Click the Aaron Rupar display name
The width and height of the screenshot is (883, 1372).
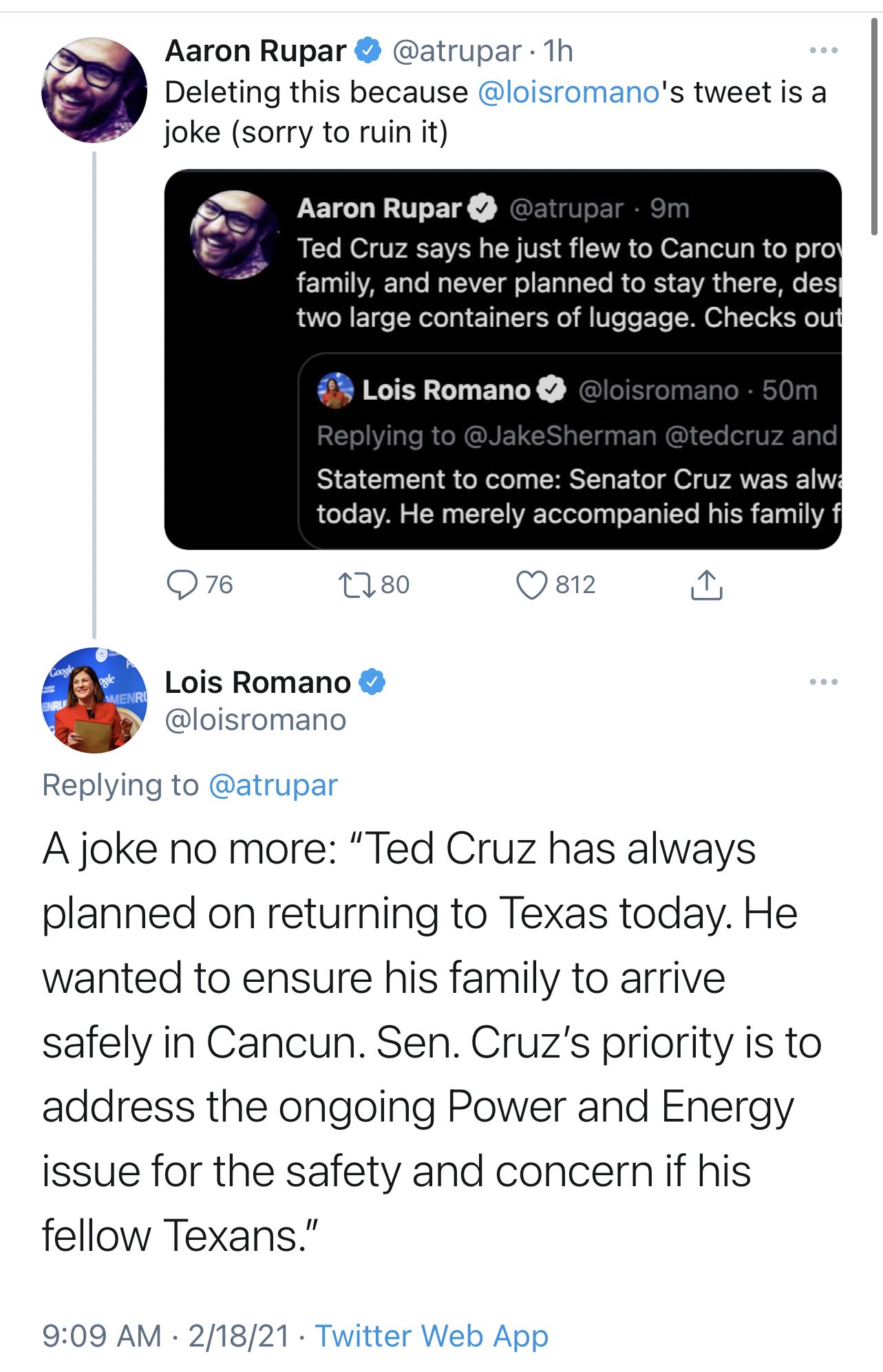coord(255,51)
